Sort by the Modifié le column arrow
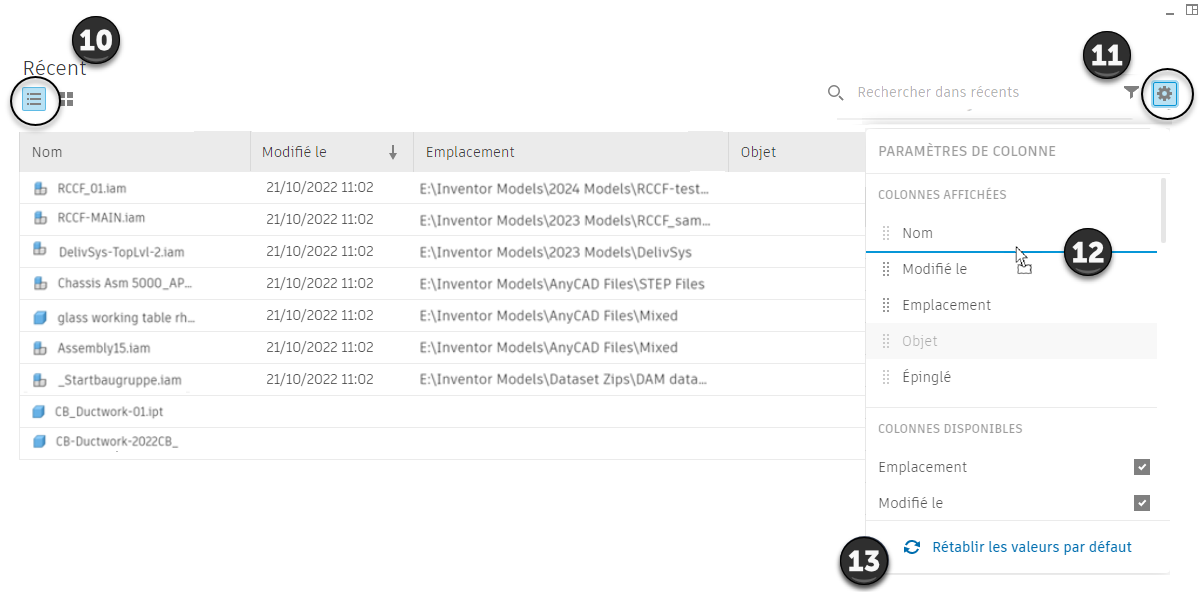 (x=393, y=153)
